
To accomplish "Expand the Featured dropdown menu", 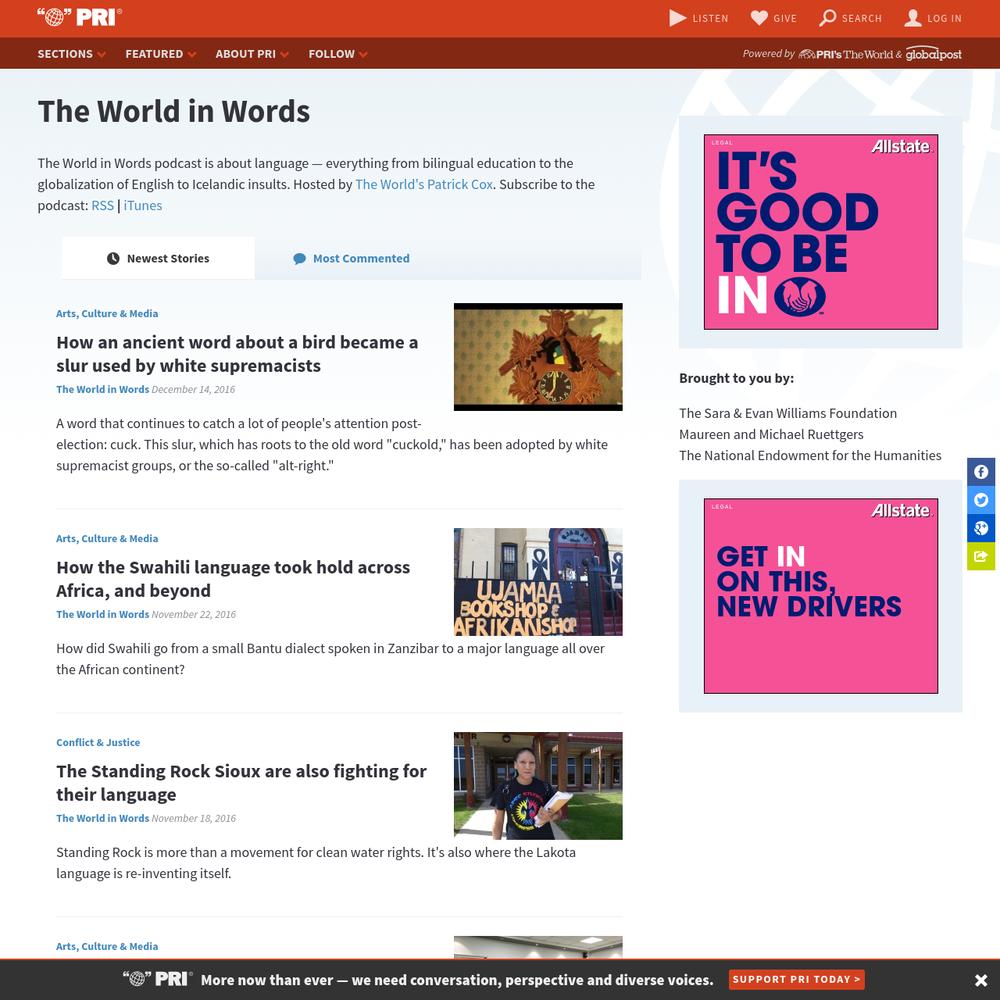I will (161, 54).
